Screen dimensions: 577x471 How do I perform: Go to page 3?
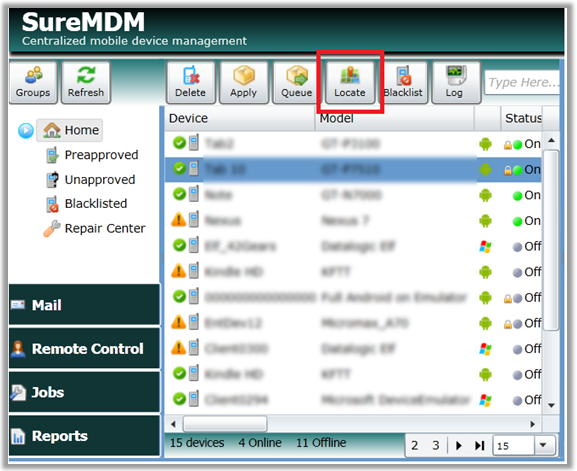436,446
